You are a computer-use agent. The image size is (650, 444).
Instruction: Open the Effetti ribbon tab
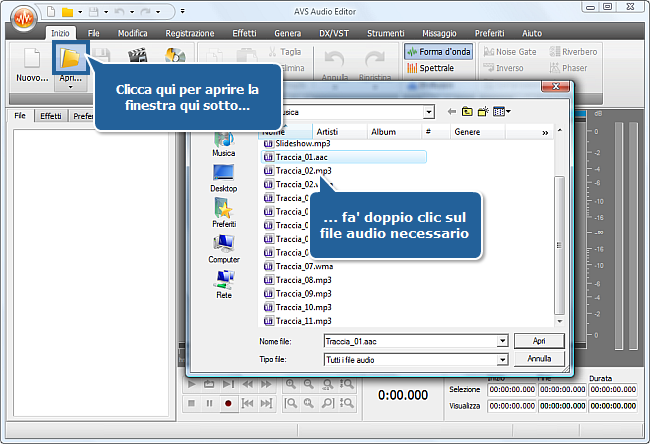pos(243,33)
